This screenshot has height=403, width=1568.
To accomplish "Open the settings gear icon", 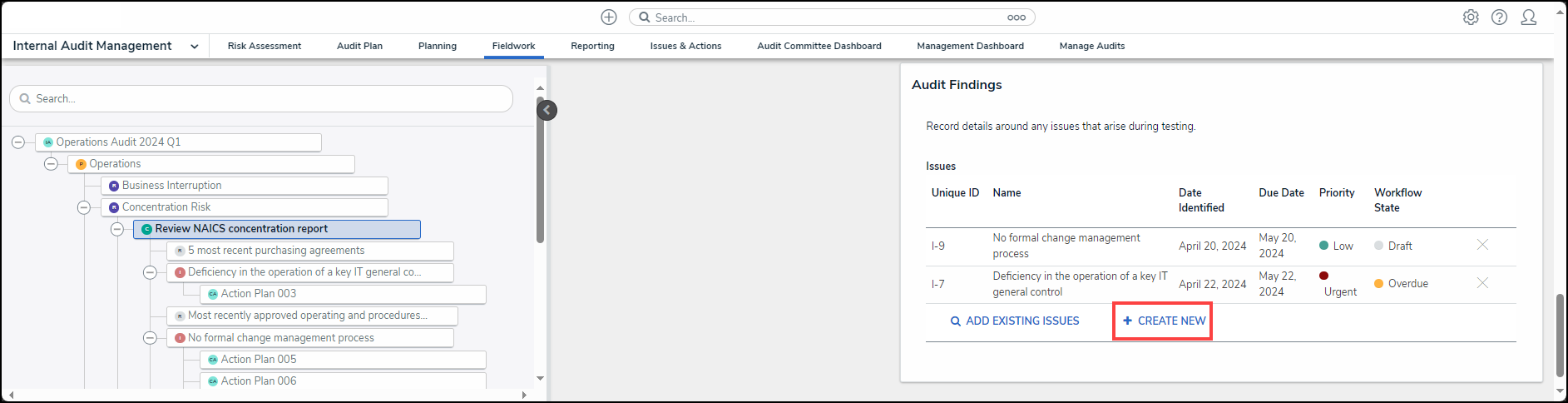I will click(1471, 17).
